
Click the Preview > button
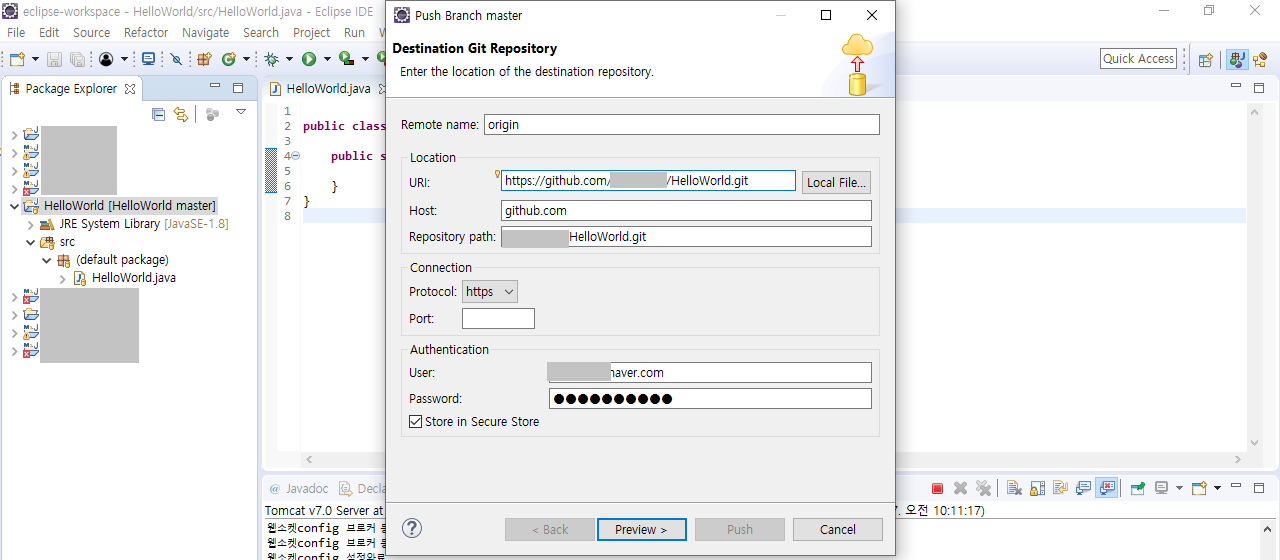[642, 530]
